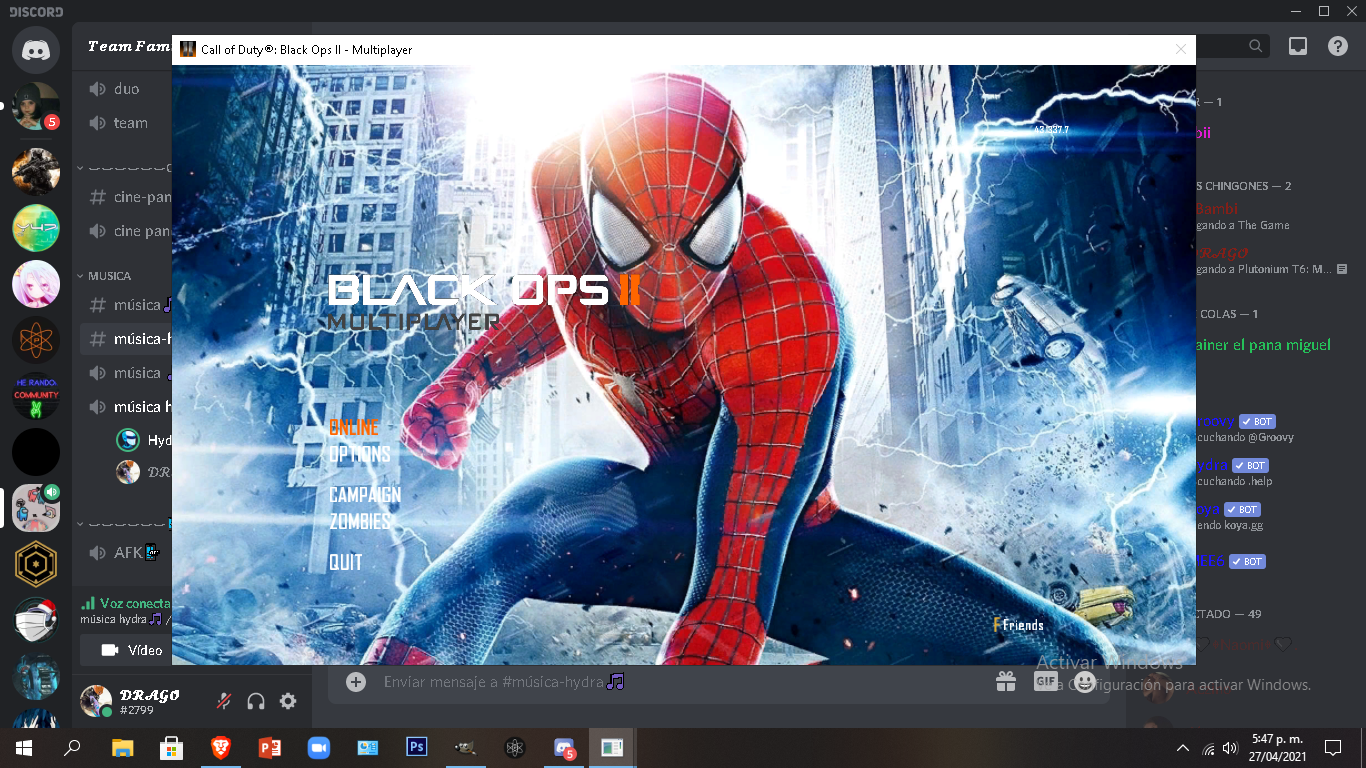
Task: Open the green YHP server
Action: (x=36, y=228)
